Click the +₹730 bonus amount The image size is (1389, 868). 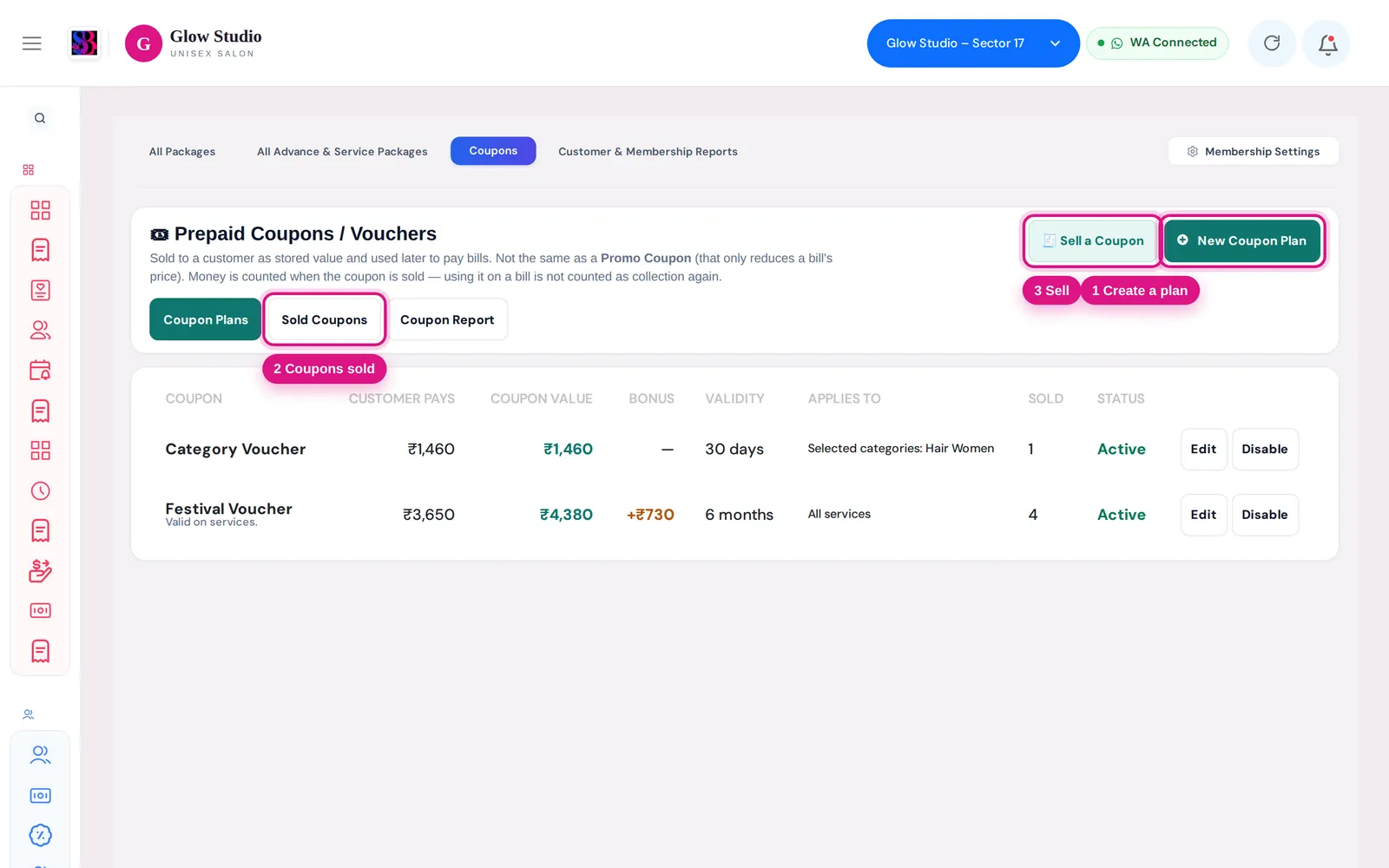(x=650, y=515)
